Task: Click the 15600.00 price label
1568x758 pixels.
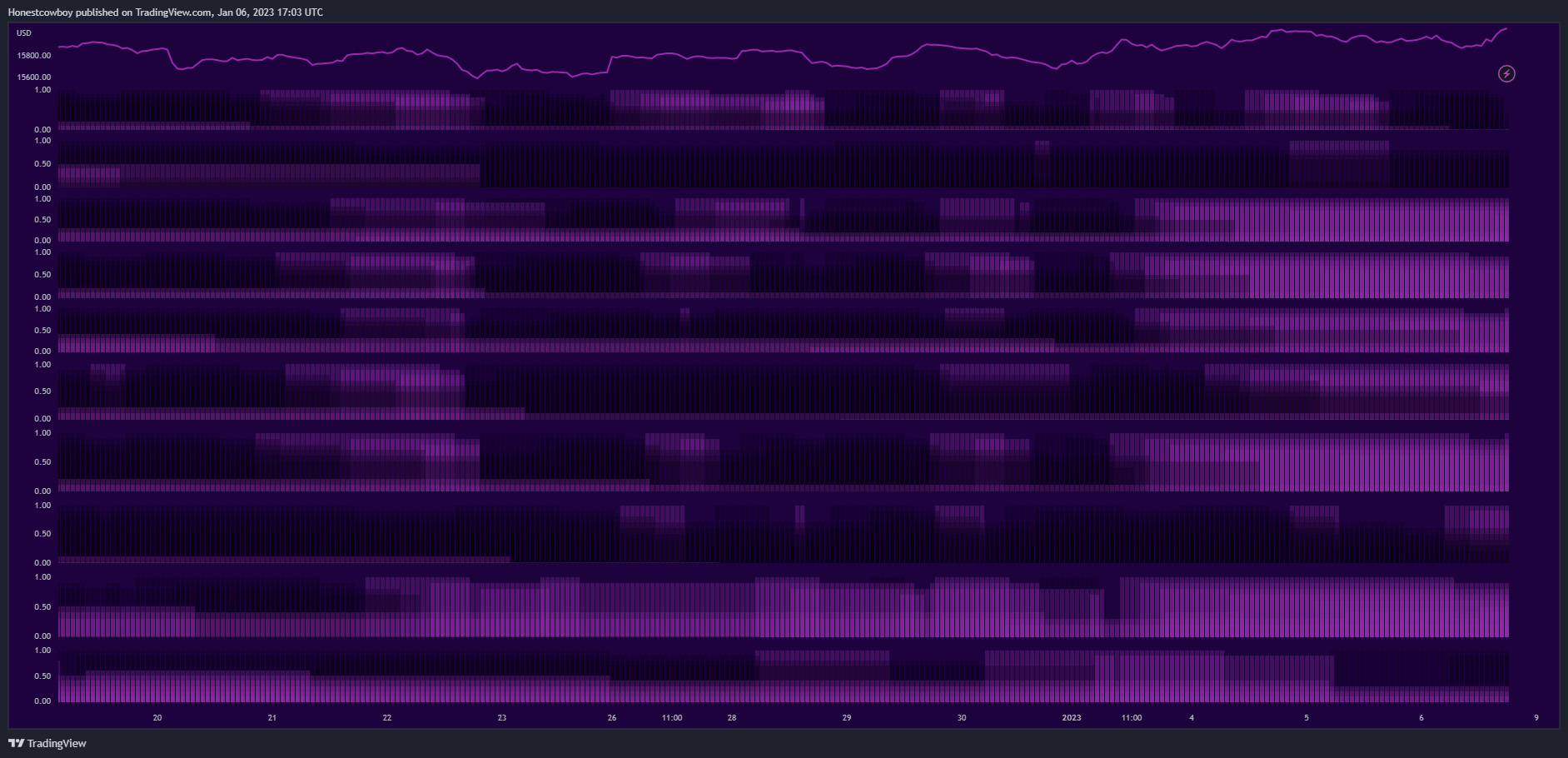Action: 34,77
